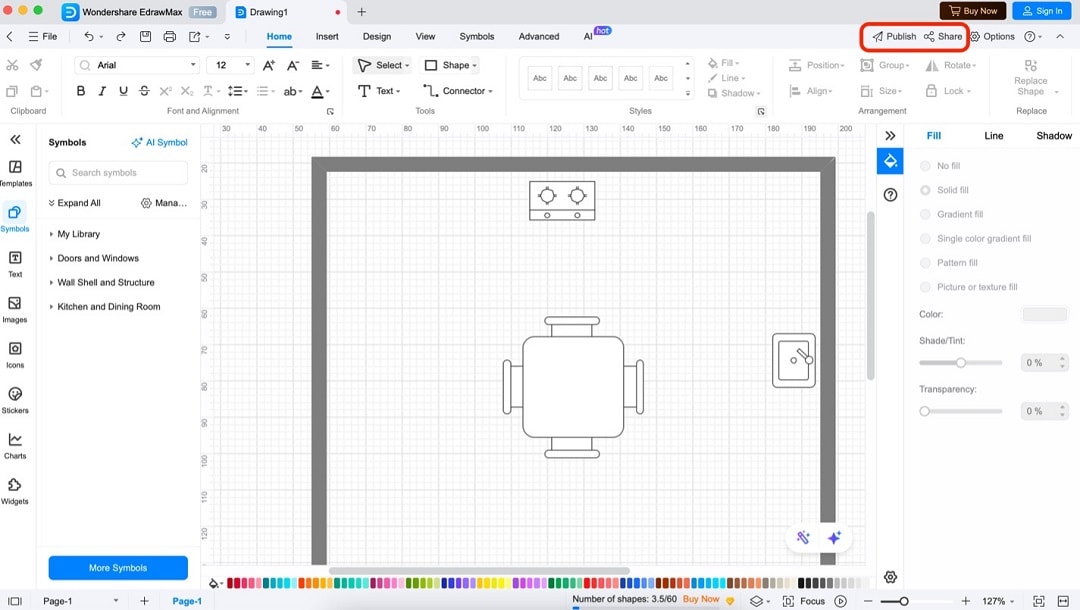This screenshot has width=1080, height=610.
Task: Click the Sign In button
Action: coord(1041,11)
